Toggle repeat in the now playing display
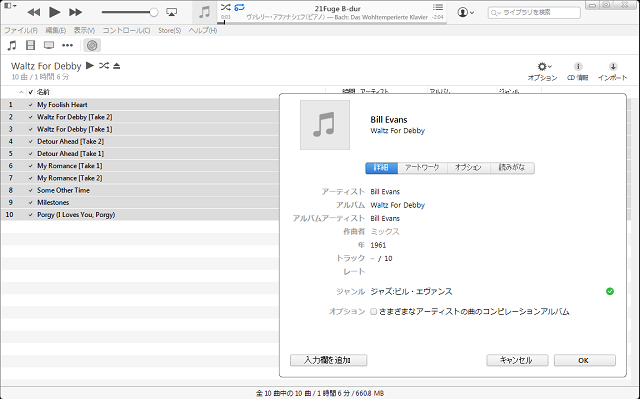The image size is (640, 399). [x=239, y=7]
